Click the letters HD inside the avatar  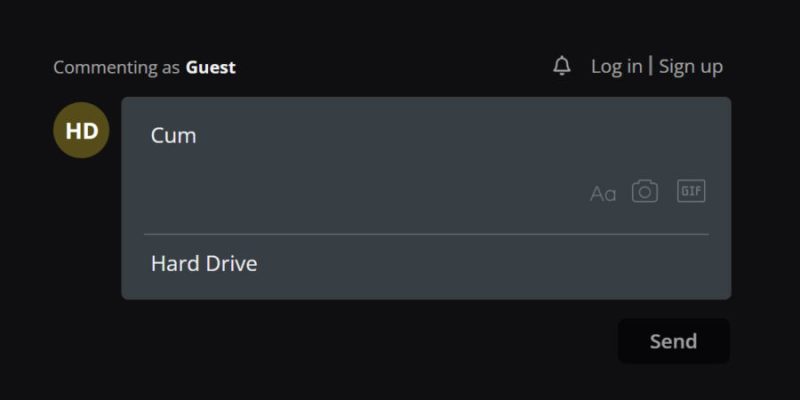81,130
